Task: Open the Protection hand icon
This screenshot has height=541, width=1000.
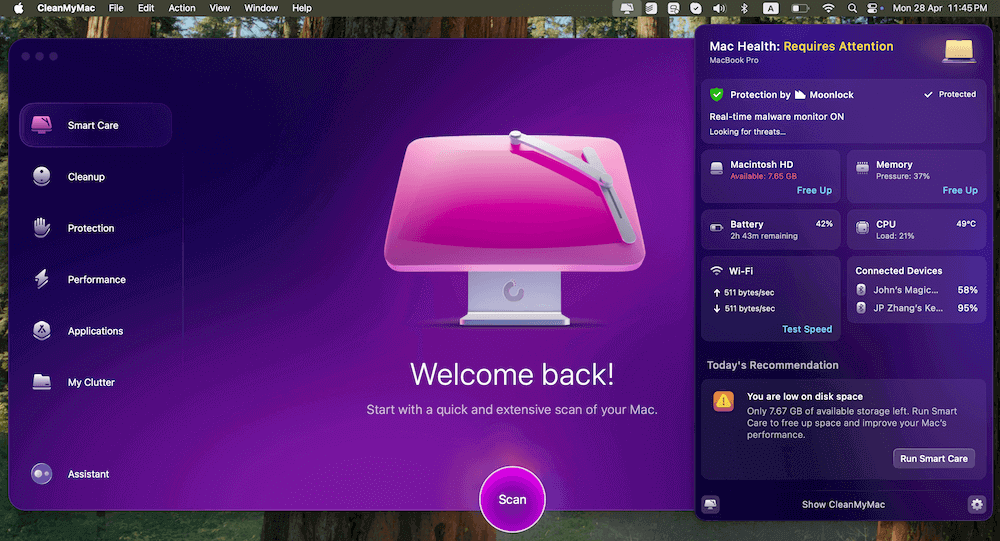Action: pos(41,228)
